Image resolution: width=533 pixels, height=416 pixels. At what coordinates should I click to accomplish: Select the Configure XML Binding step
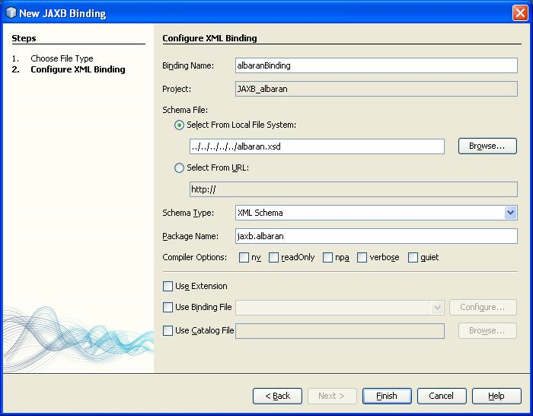click(x=78, y=69)
